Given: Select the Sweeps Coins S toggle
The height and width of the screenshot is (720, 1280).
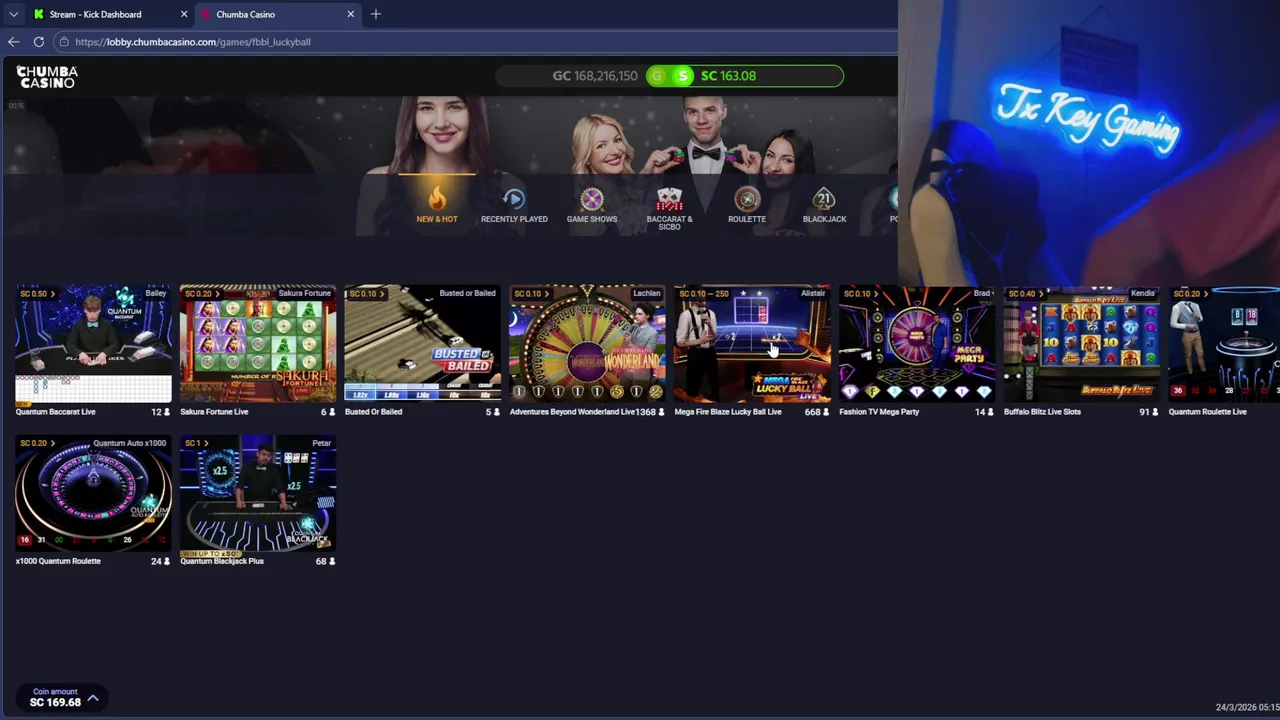Looking at the screenshot, I should [x=683, y=76].
